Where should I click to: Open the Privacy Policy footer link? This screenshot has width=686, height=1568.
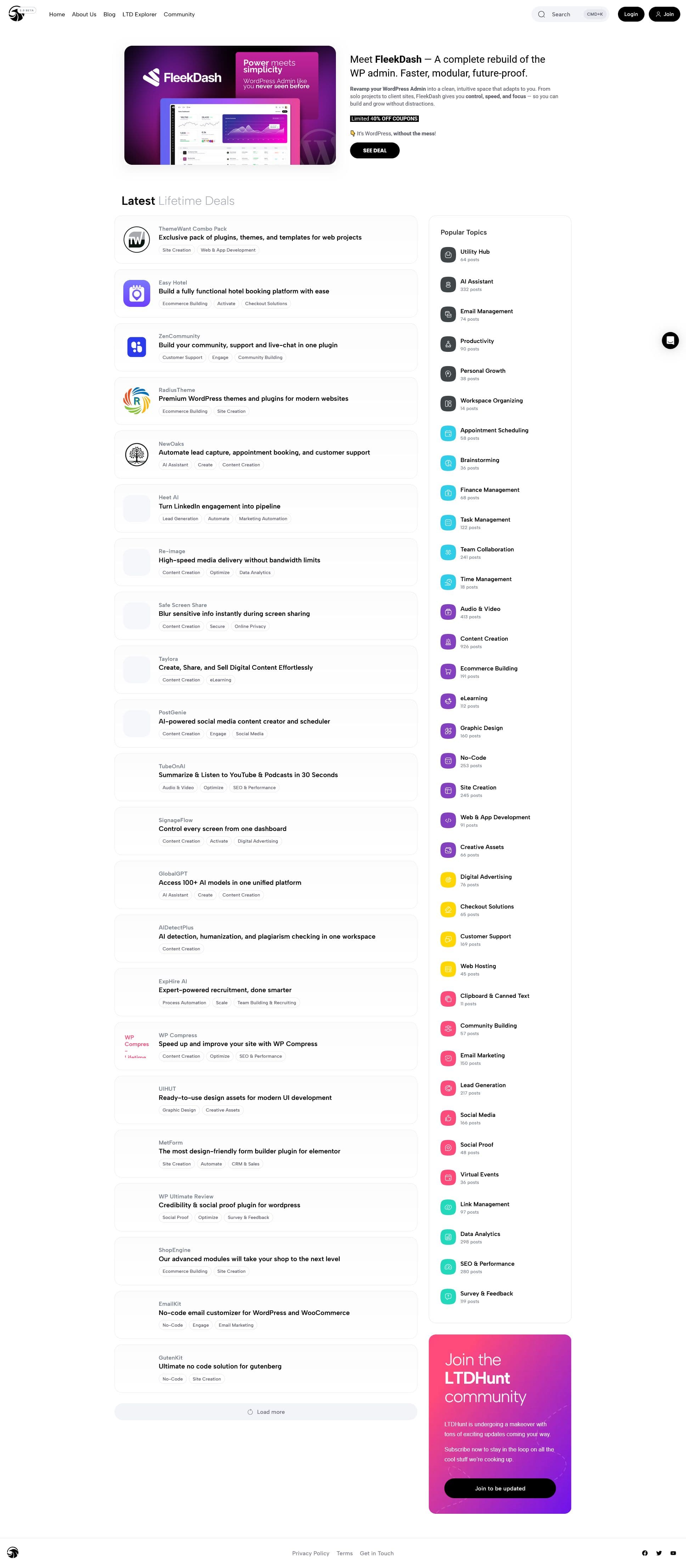coord(310,1553)
